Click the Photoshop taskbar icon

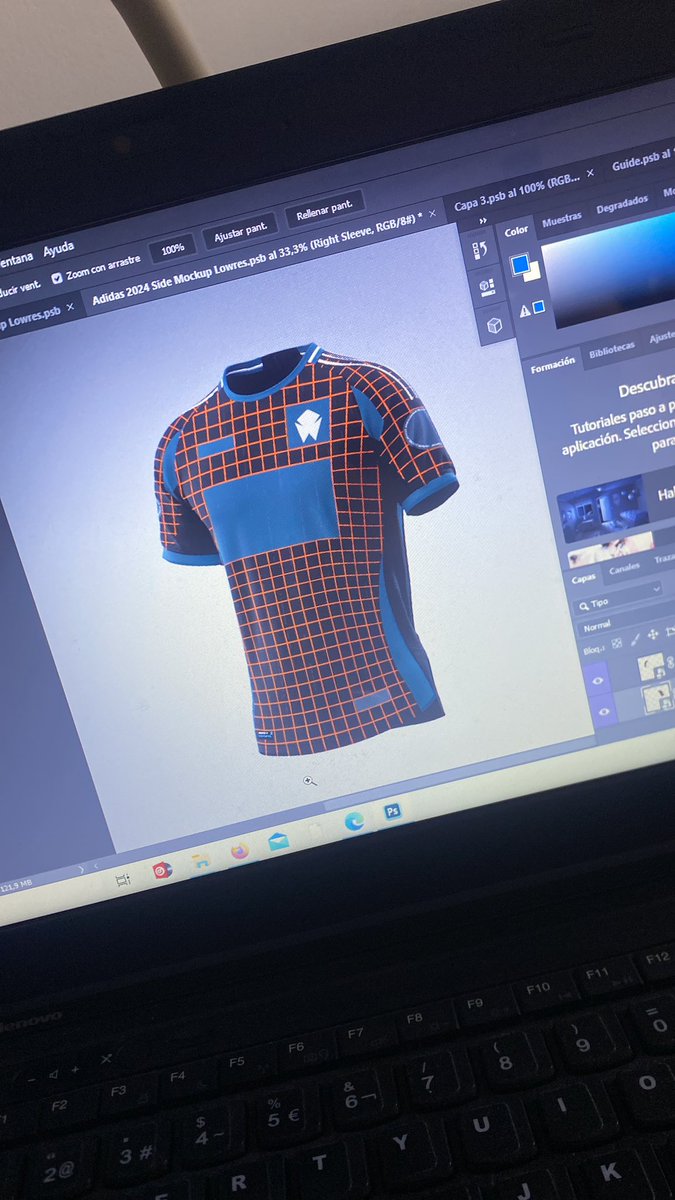(x=392, y=812)
